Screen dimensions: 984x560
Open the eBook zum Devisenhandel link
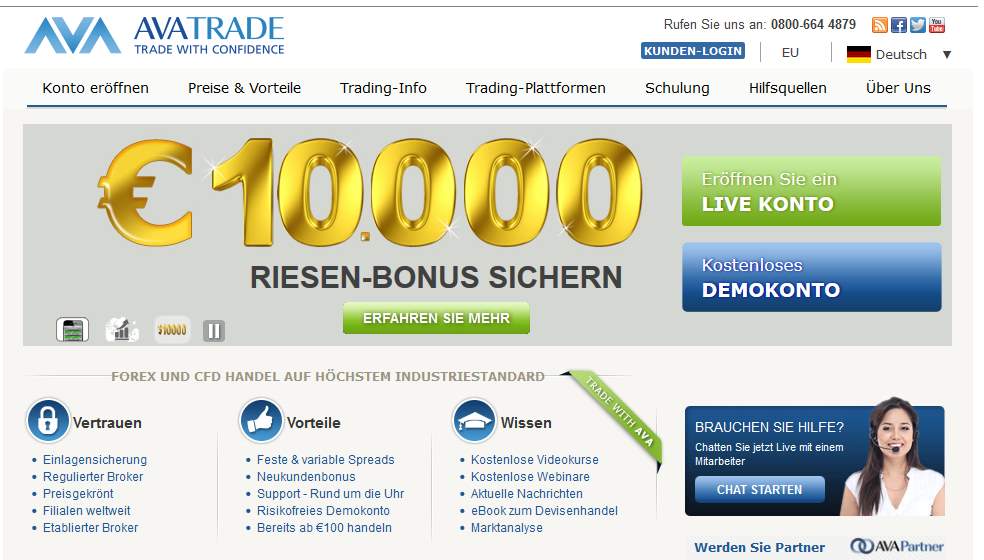(x=545, y=510)
